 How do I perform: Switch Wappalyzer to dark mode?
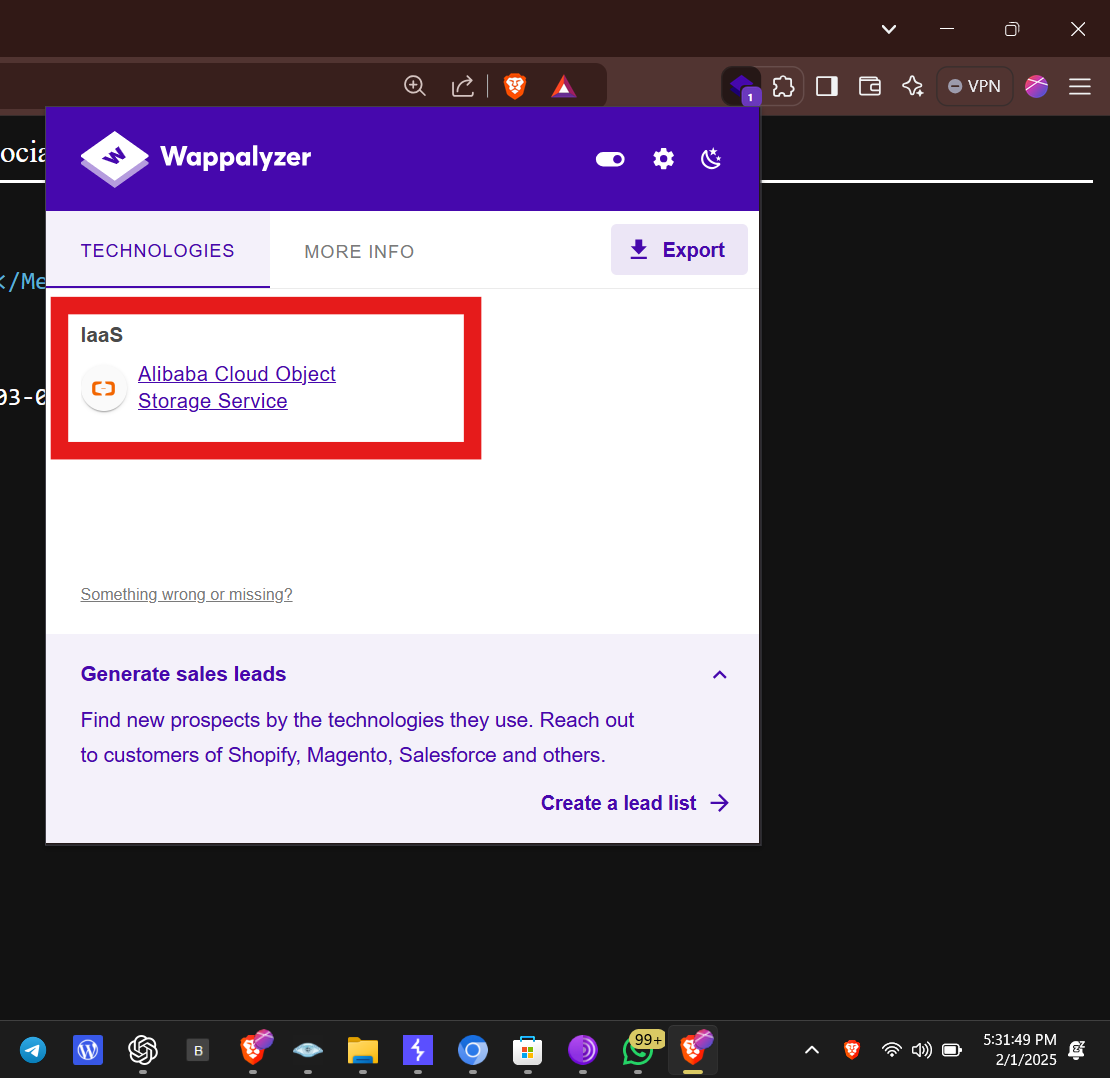point(711,159)
